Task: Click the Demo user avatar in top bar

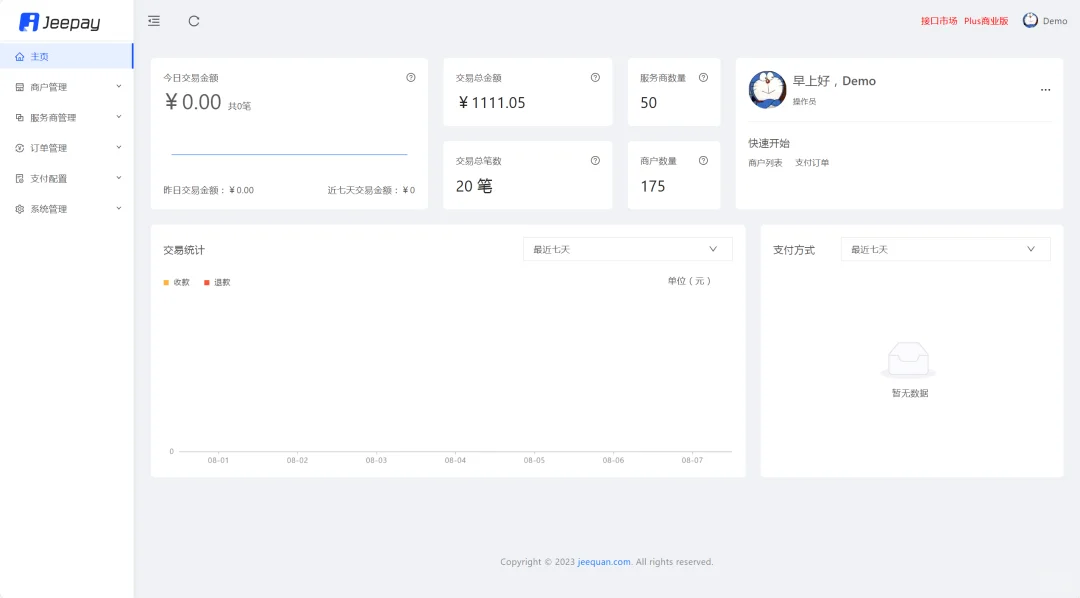Action: coord(1030,19)
